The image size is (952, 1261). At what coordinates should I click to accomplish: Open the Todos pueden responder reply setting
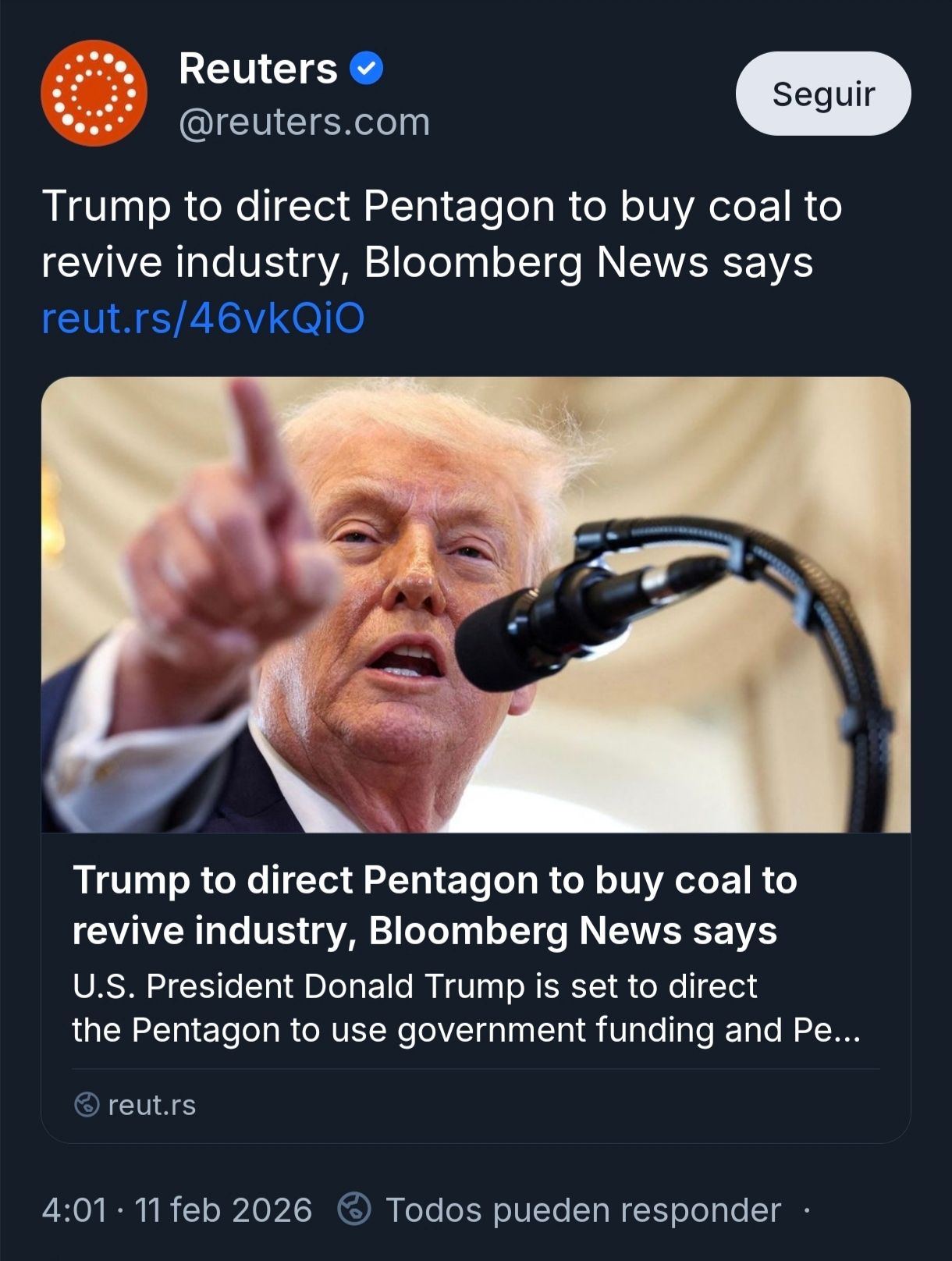[x=584, y=1210]
